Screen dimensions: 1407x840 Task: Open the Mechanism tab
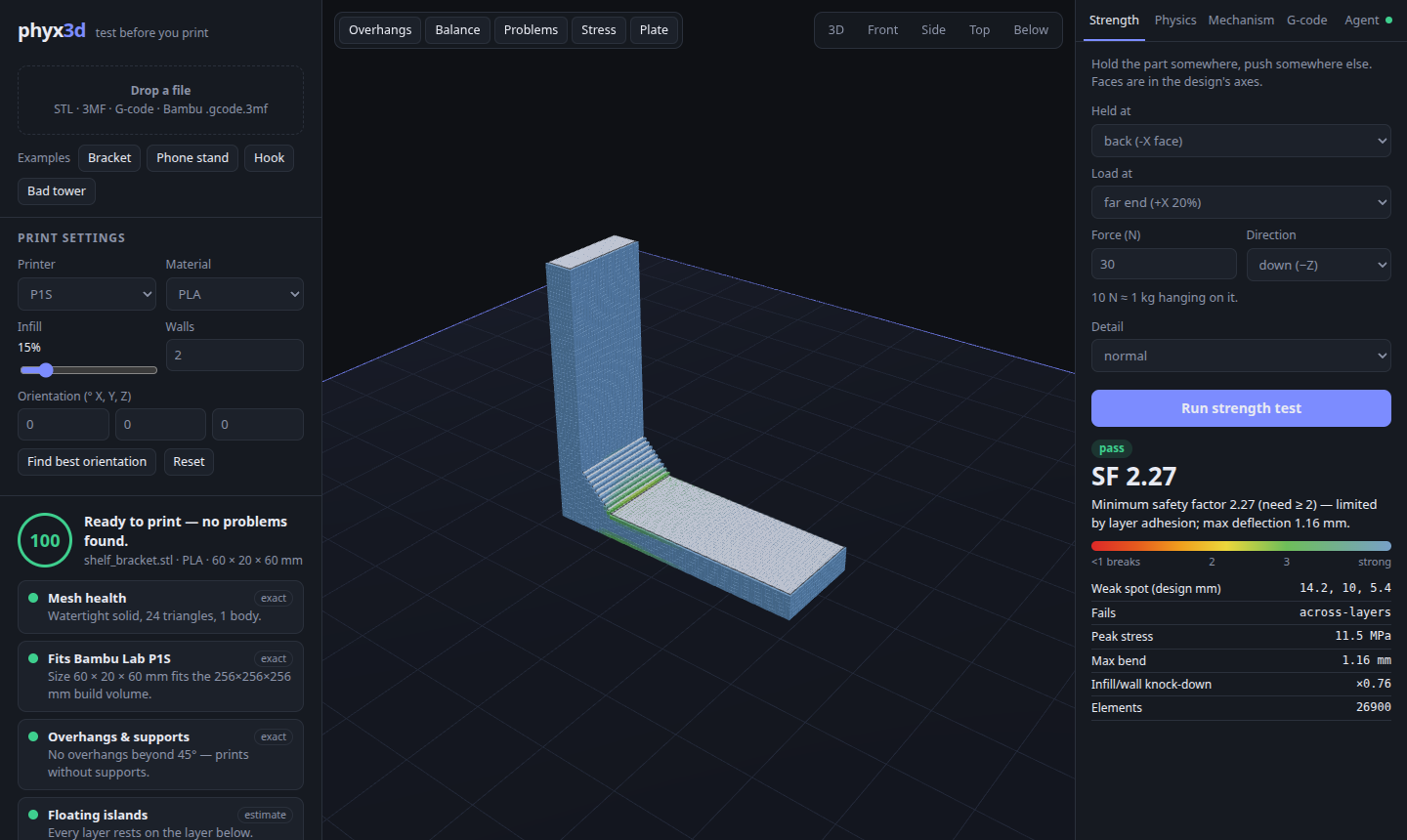1241,21
